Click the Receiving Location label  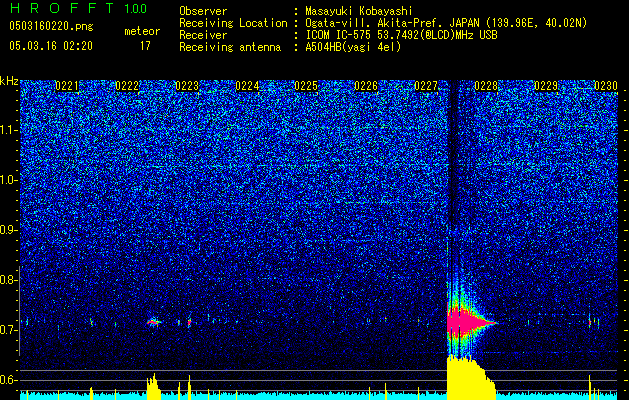[x=233, y=23]
